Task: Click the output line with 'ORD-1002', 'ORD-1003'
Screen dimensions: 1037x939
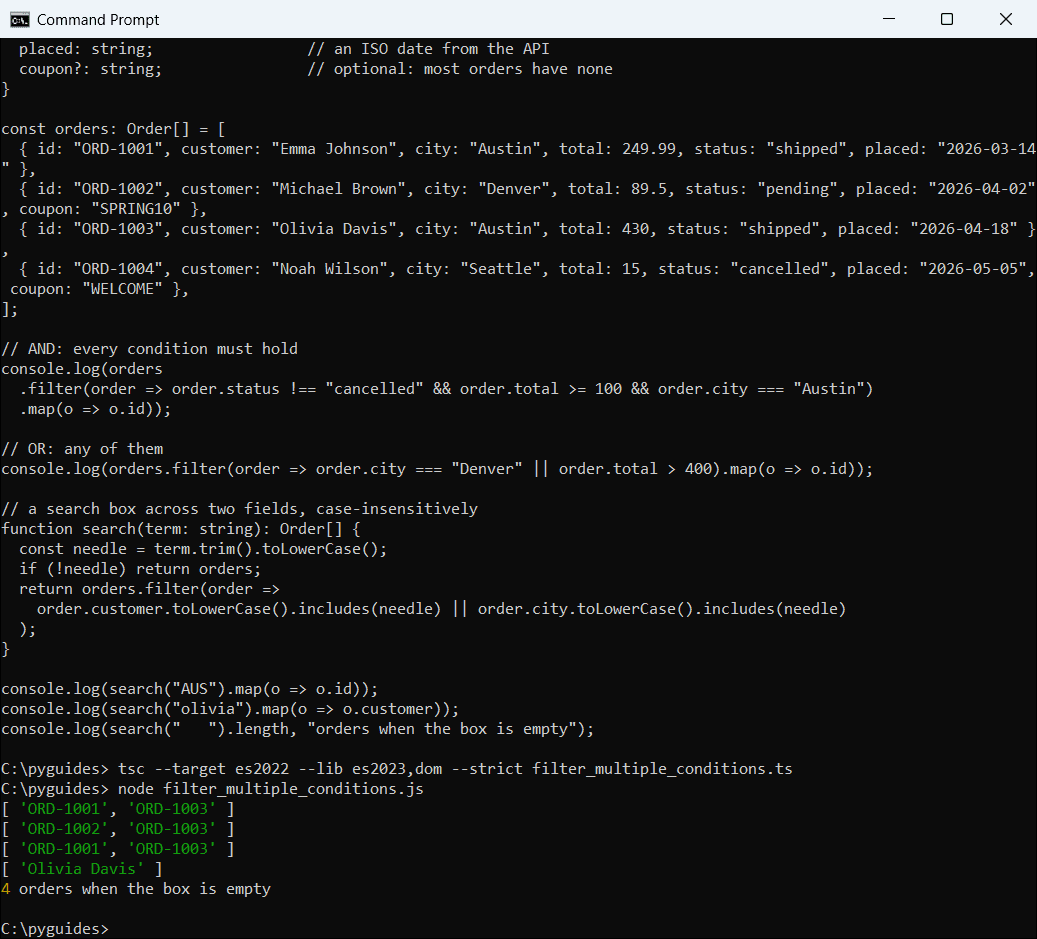Action: (x=118, y=829)
